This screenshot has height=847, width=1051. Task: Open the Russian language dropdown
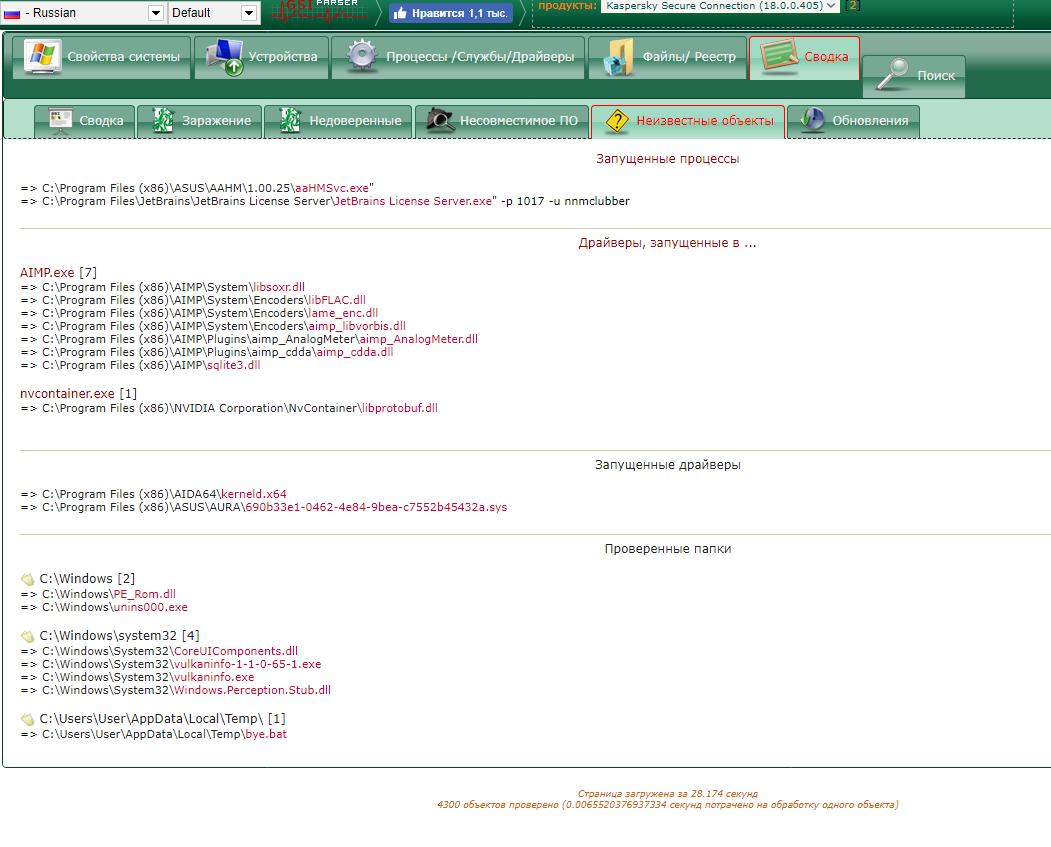pos(155,13)
